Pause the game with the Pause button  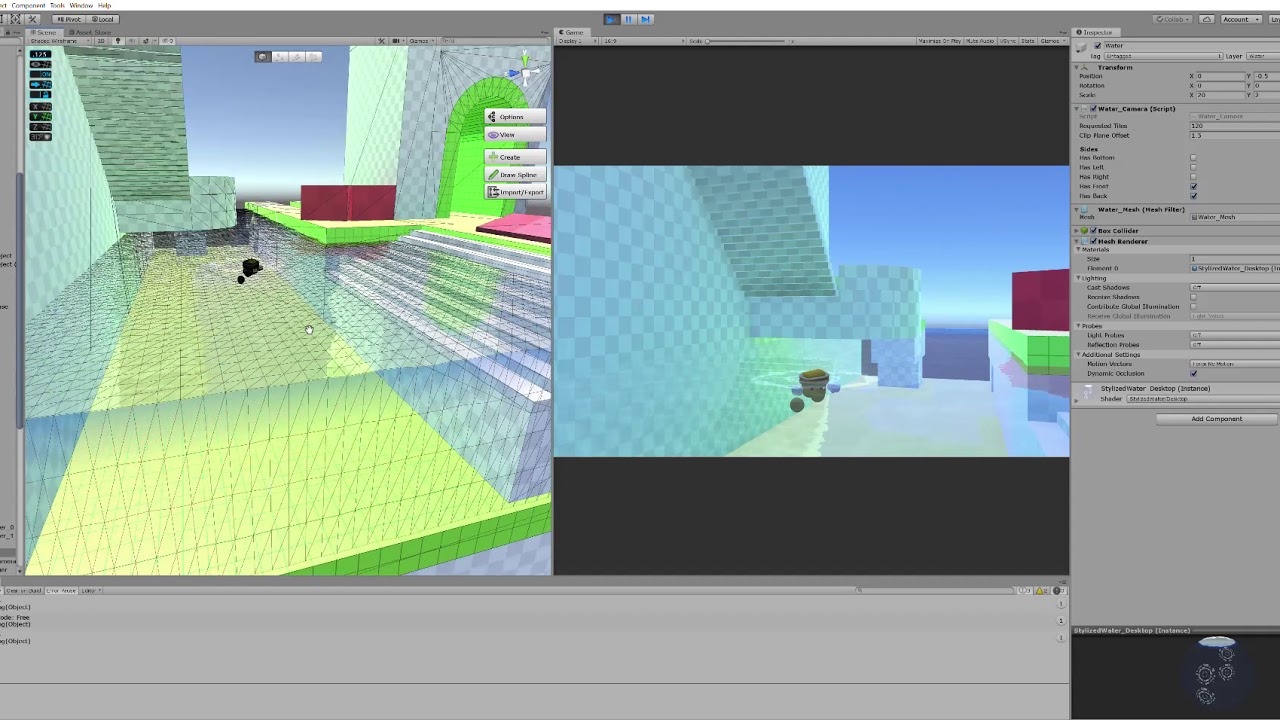tap(628, 19)
